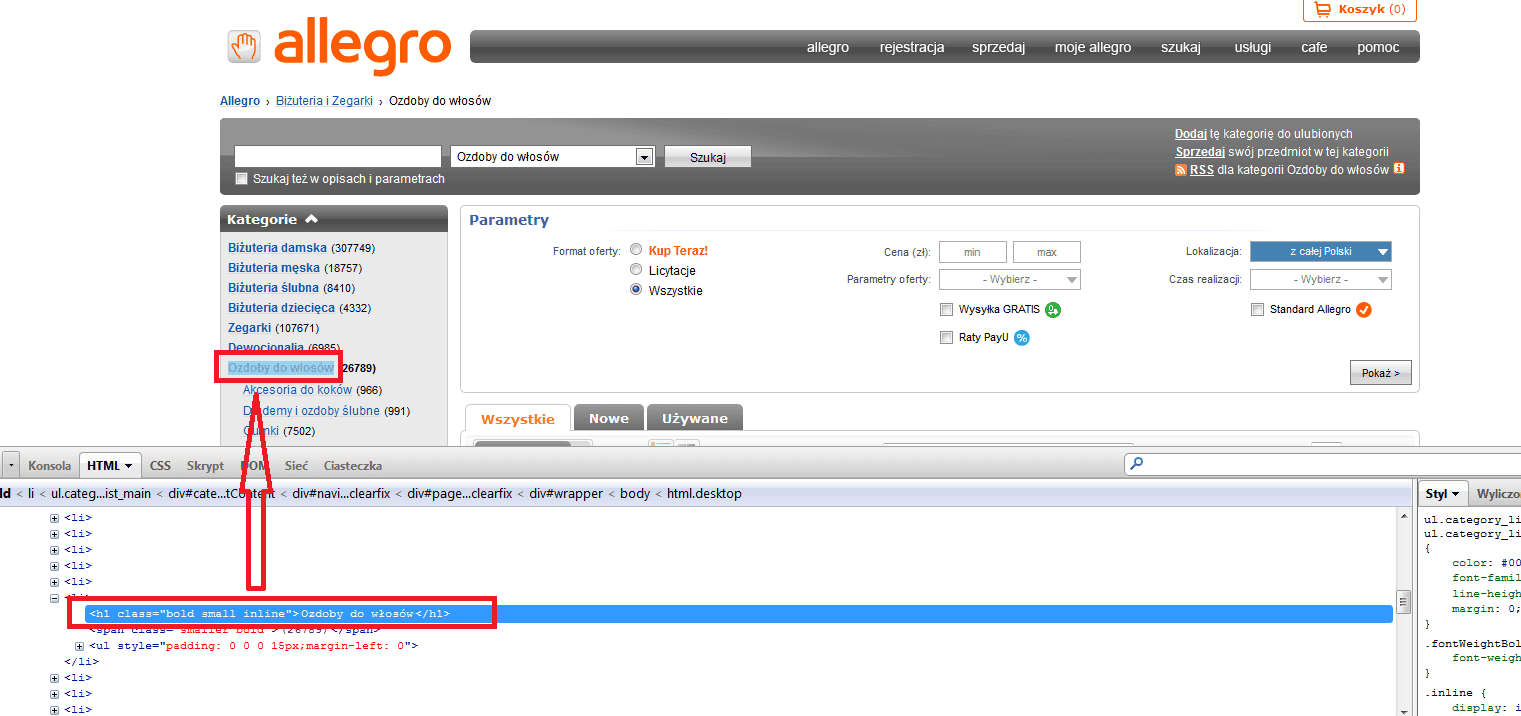Click the Firebug HTML panel vertical scrollbar

coord(1403,603)
